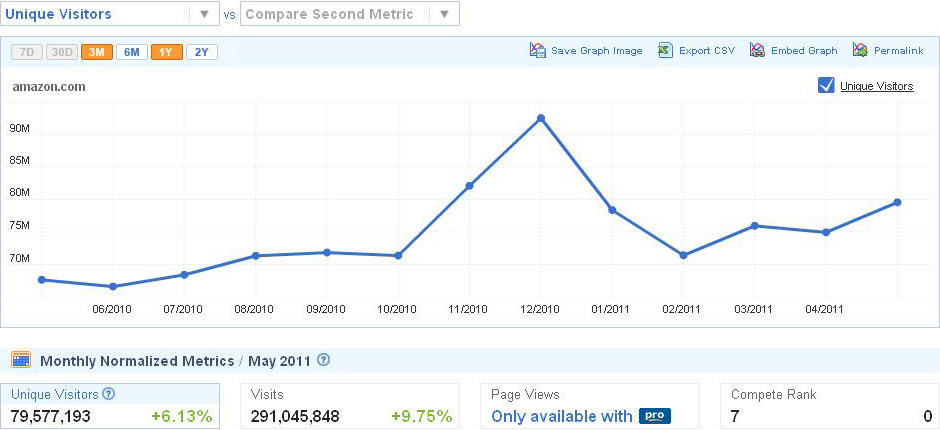Image resolution: width=940 pixels, height=430 pixels.
Task: Click the 90M y-axis label
Action: click(19, 129)
